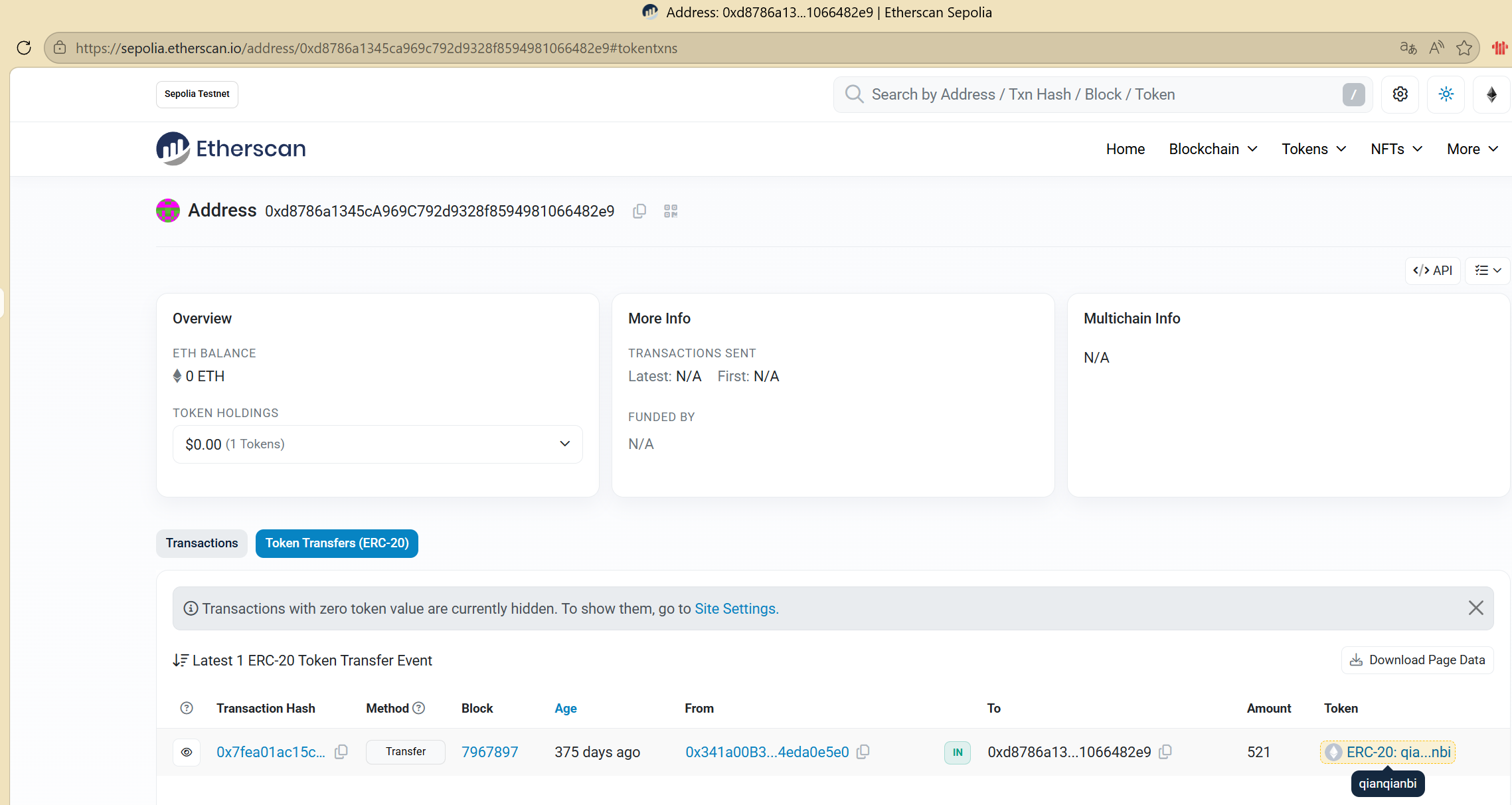The width and height of the screenshot is (1512, 805).
Task: Copy the transaction hash 0x7fea01ac15c
Action: point(341,752)
